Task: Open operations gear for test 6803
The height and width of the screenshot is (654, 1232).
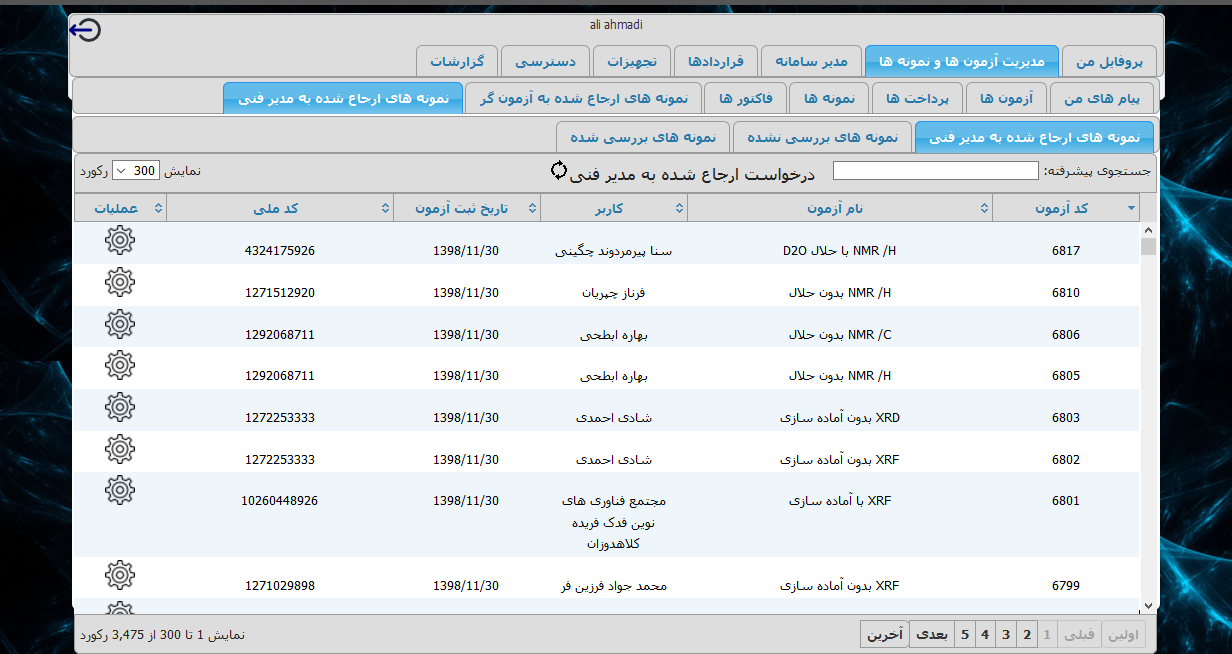Action: [120, 407]
